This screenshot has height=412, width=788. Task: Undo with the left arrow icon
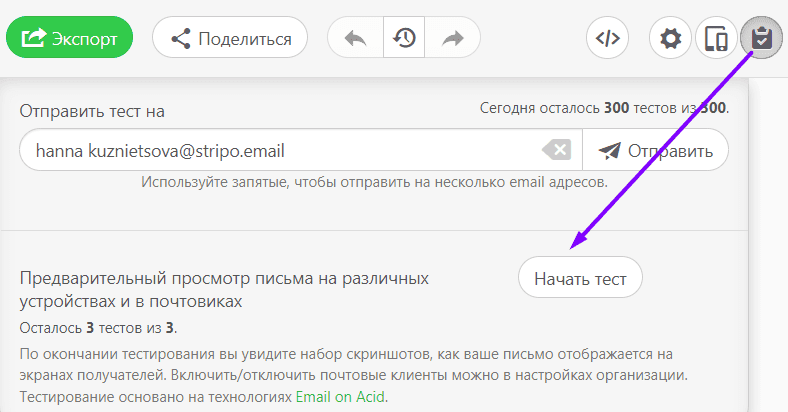coord(355,38)
